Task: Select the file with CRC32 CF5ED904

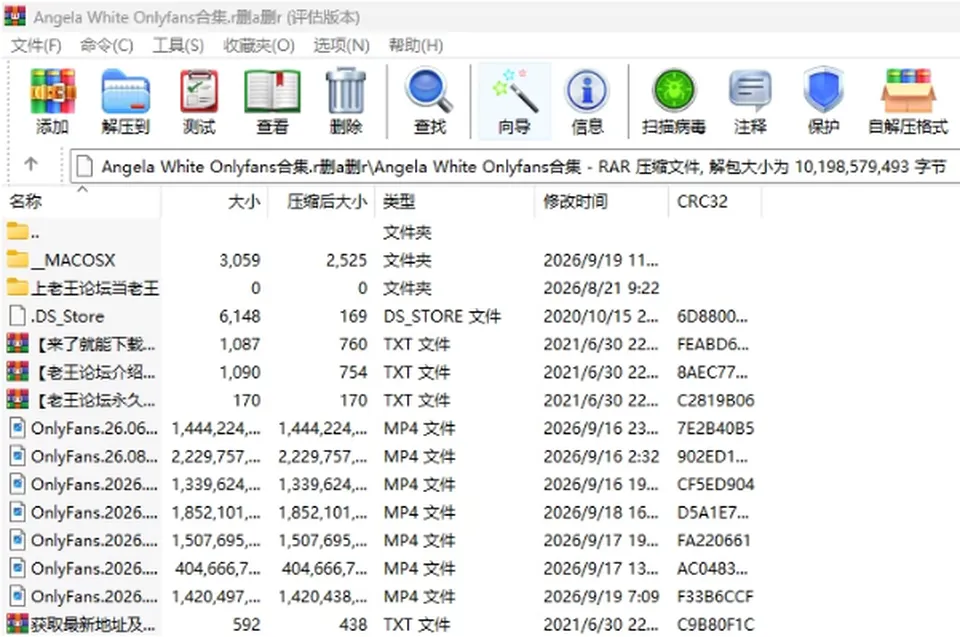Action: pyautogui.click(x=380, y=484)
